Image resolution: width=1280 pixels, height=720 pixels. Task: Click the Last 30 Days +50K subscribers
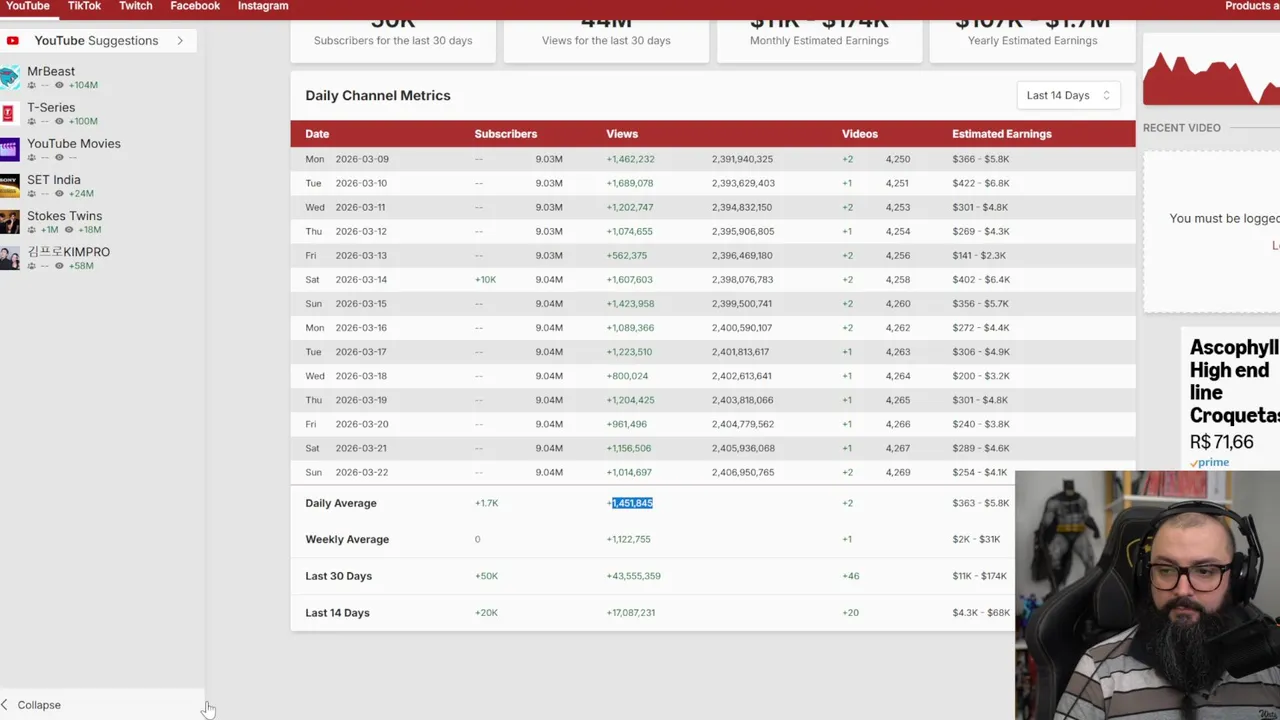click(486, 576)
